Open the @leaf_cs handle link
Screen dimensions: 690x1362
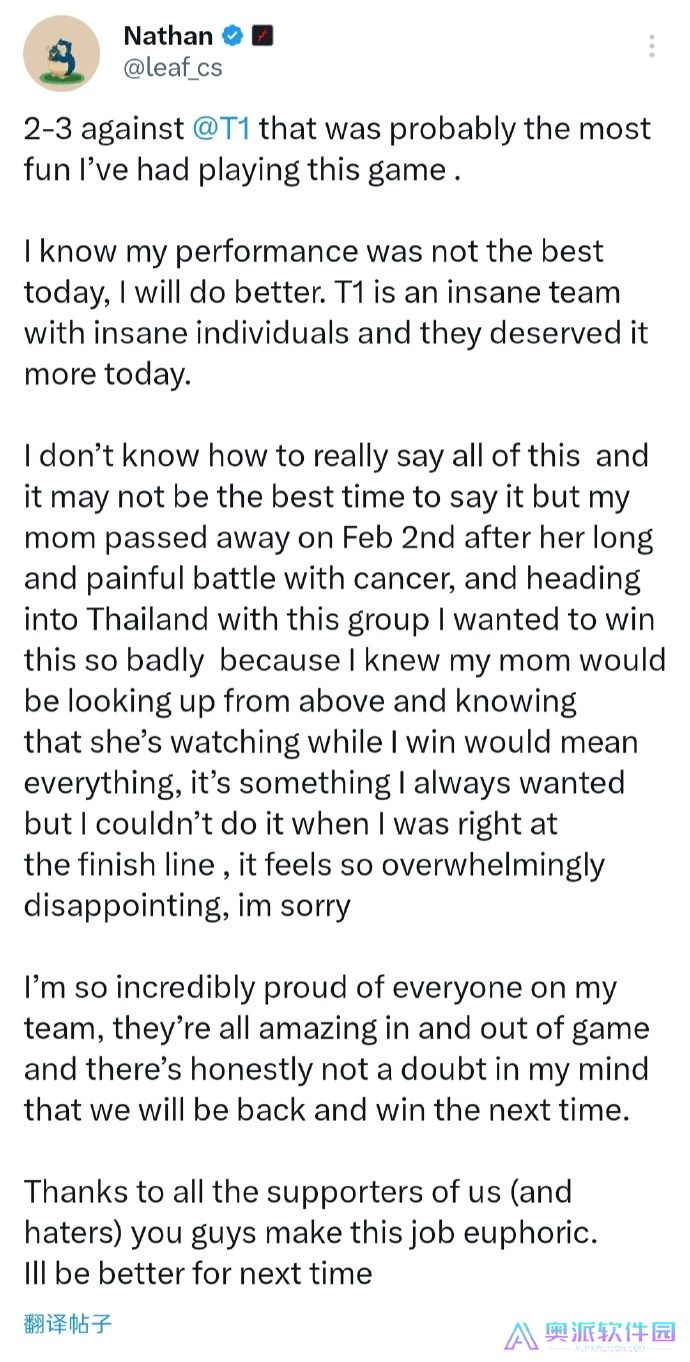click(172, 68)
